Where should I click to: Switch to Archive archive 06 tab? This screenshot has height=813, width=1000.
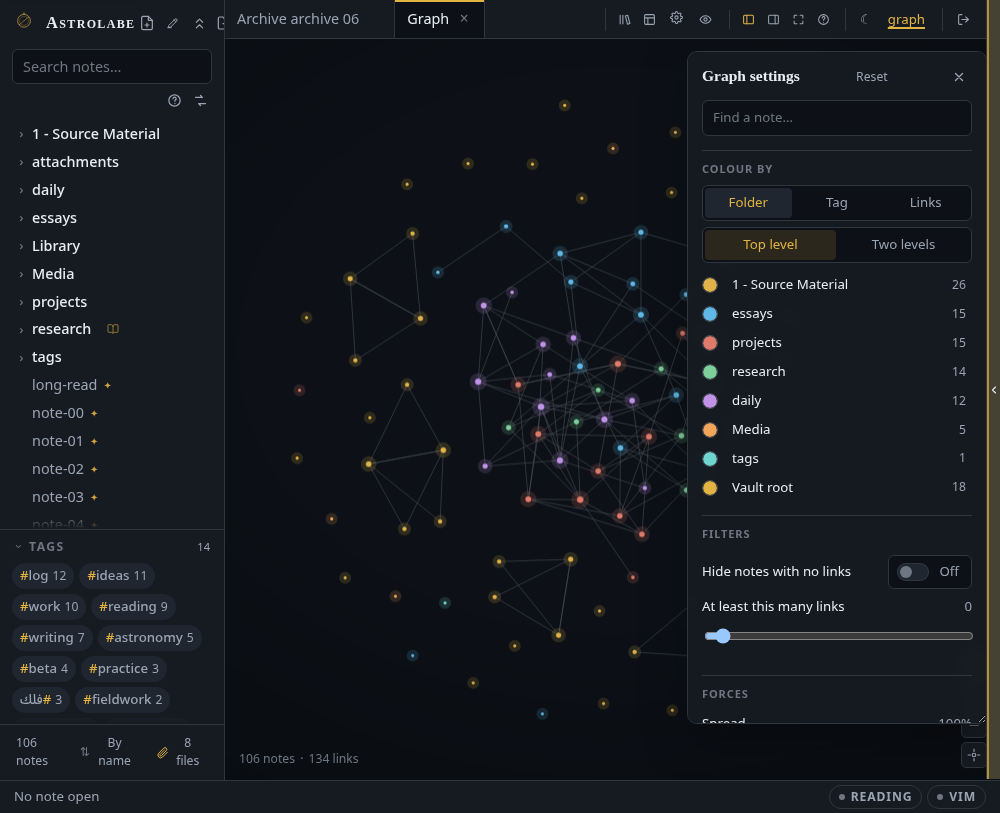coord(298,19)
